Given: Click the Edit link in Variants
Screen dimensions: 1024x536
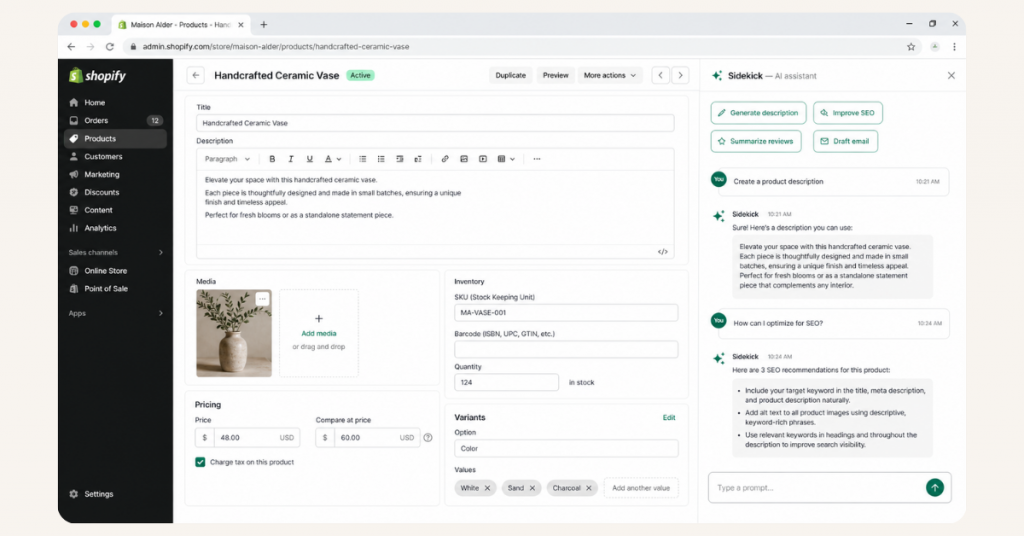Looking at the screenshot, I should pos(669,417).
